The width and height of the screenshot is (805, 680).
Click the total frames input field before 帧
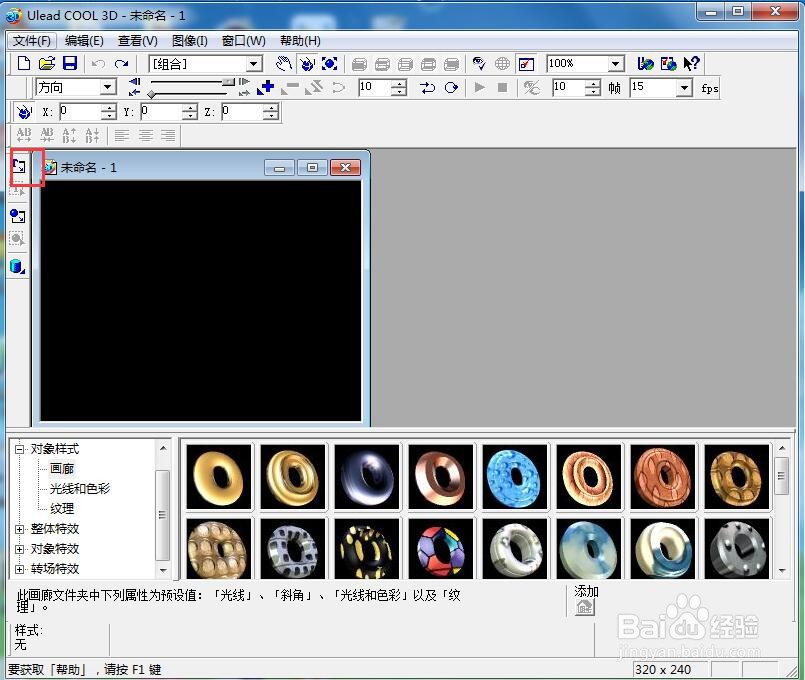tap(569, 88)
